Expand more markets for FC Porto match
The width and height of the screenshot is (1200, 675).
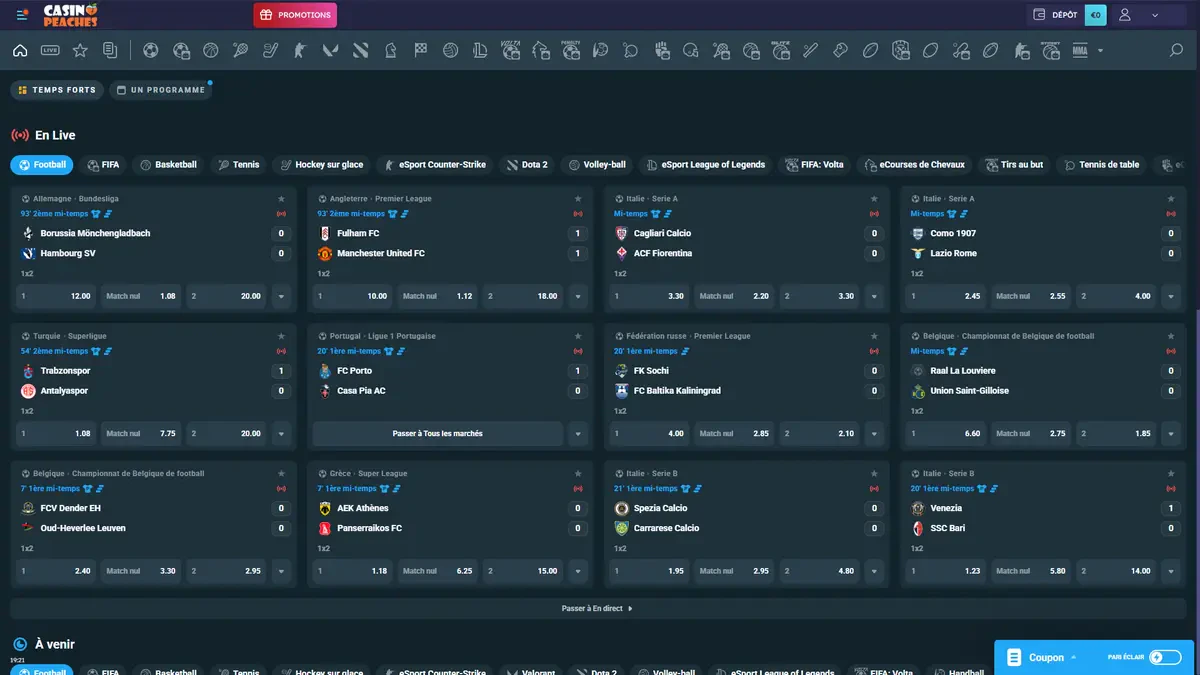pos(577,434)
